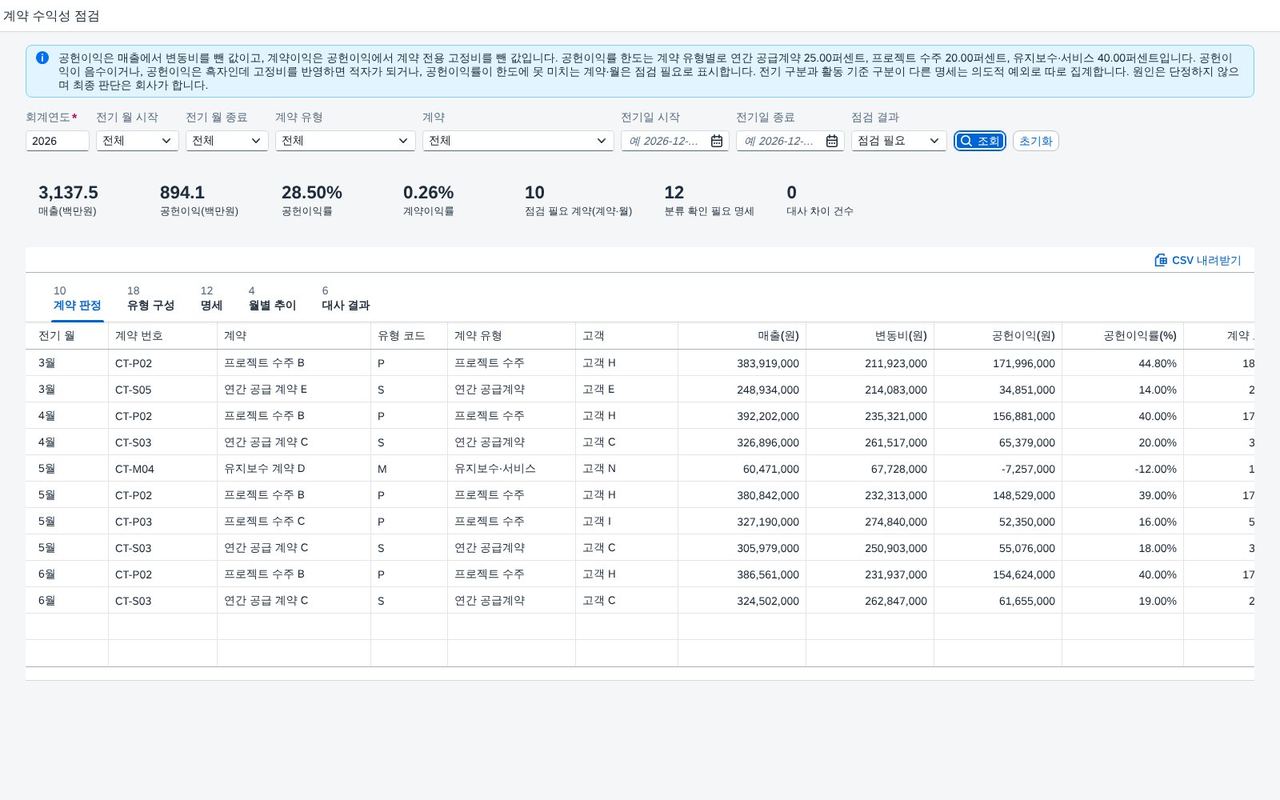Click the horizontal scrollbar below the table
This screenshot has width=1280, height=800.
pyautogui.click(x=640, y=674)
